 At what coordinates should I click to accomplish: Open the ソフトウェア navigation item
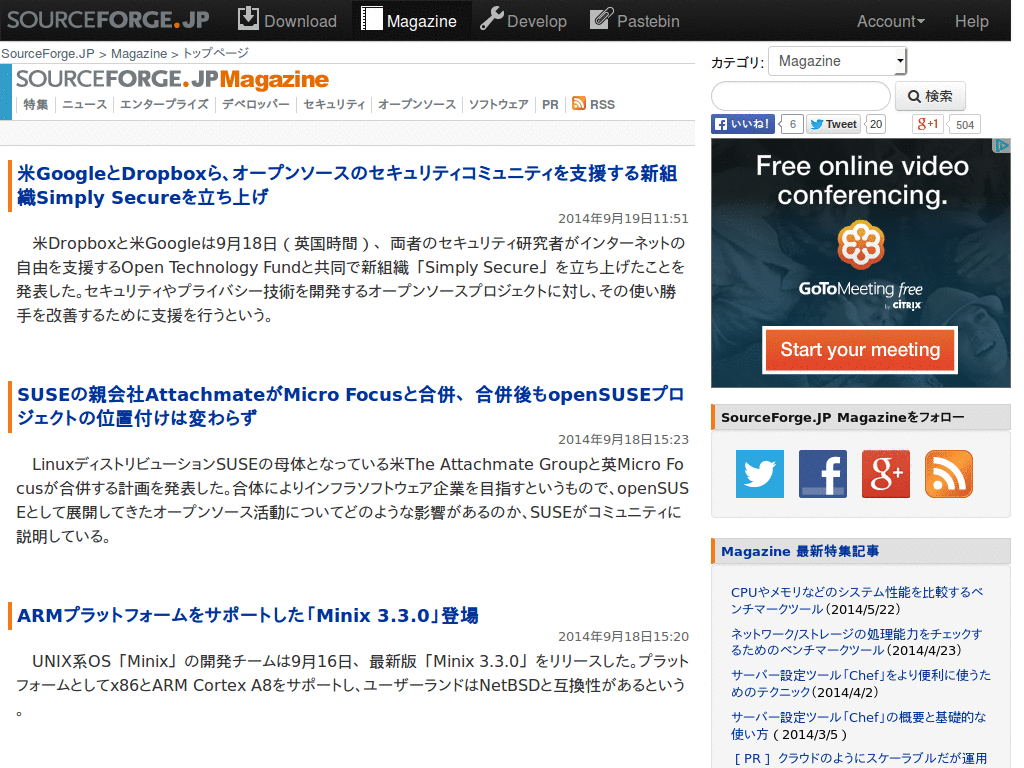(498, 104)
